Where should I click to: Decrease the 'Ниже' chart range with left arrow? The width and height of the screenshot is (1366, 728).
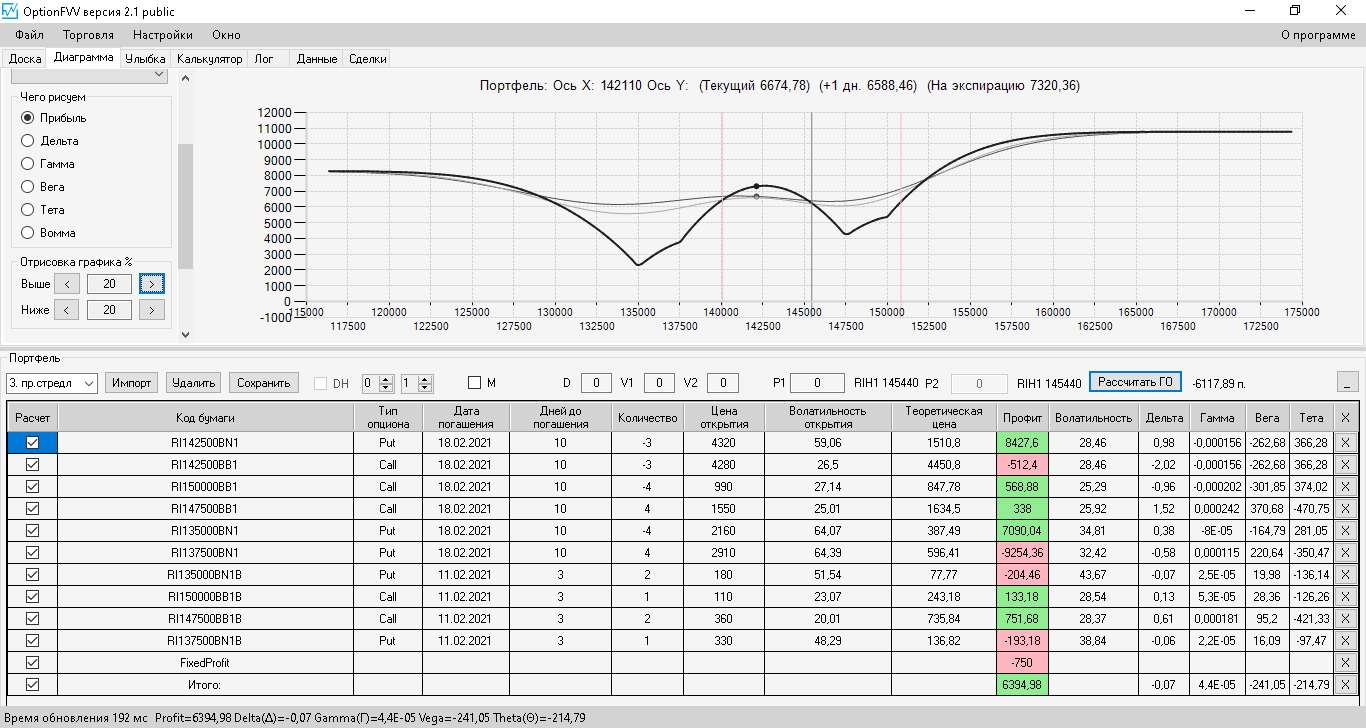(66, 310)
